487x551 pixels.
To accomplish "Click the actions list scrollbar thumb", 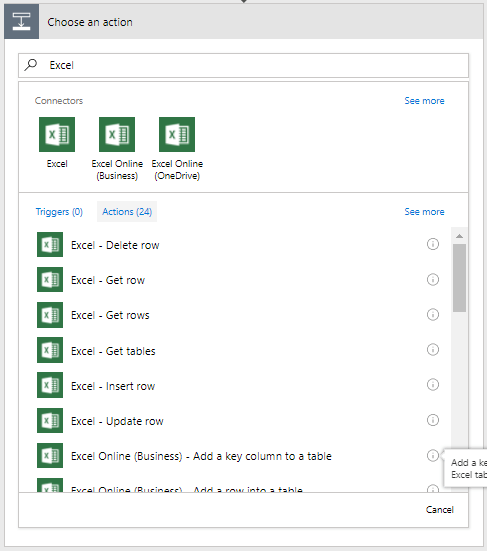I will tap(460, 278).
